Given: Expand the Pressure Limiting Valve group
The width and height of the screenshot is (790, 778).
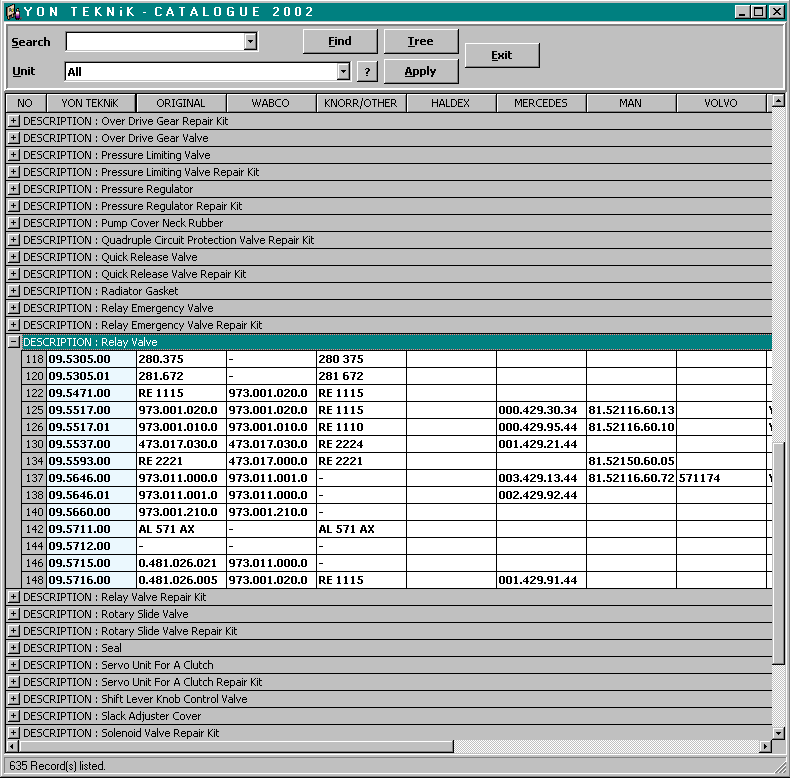Looking at the screenshot, I should tap(14, 155).
